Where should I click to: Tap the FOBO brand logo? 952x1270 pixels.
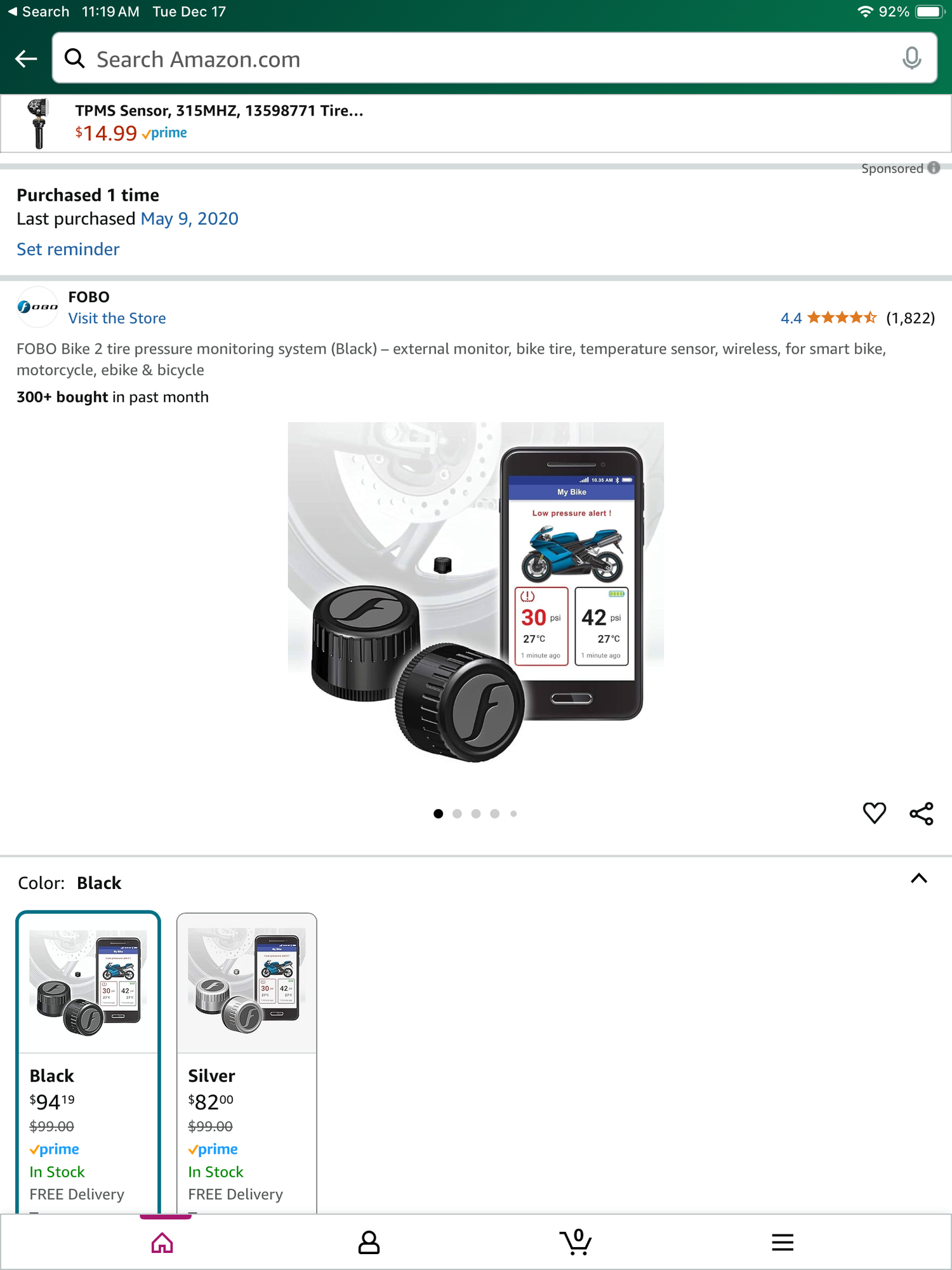tap(37, 307)
